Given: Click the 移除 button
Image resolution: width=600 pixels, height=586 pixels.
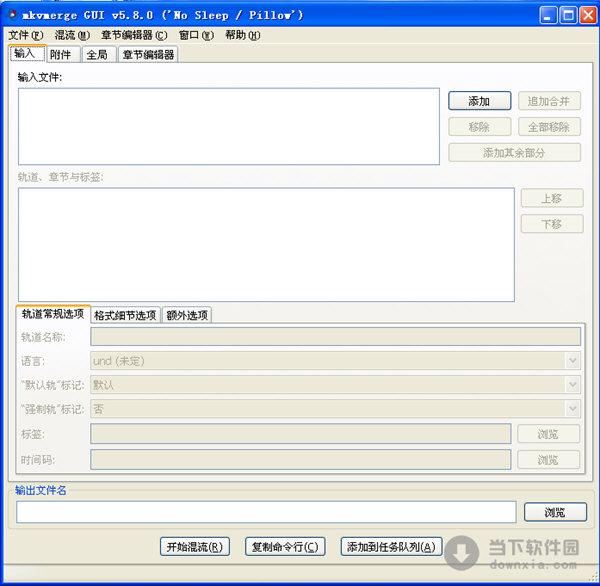Looking at the screenshot, I should pyautogui.click(x=479, y=127).
